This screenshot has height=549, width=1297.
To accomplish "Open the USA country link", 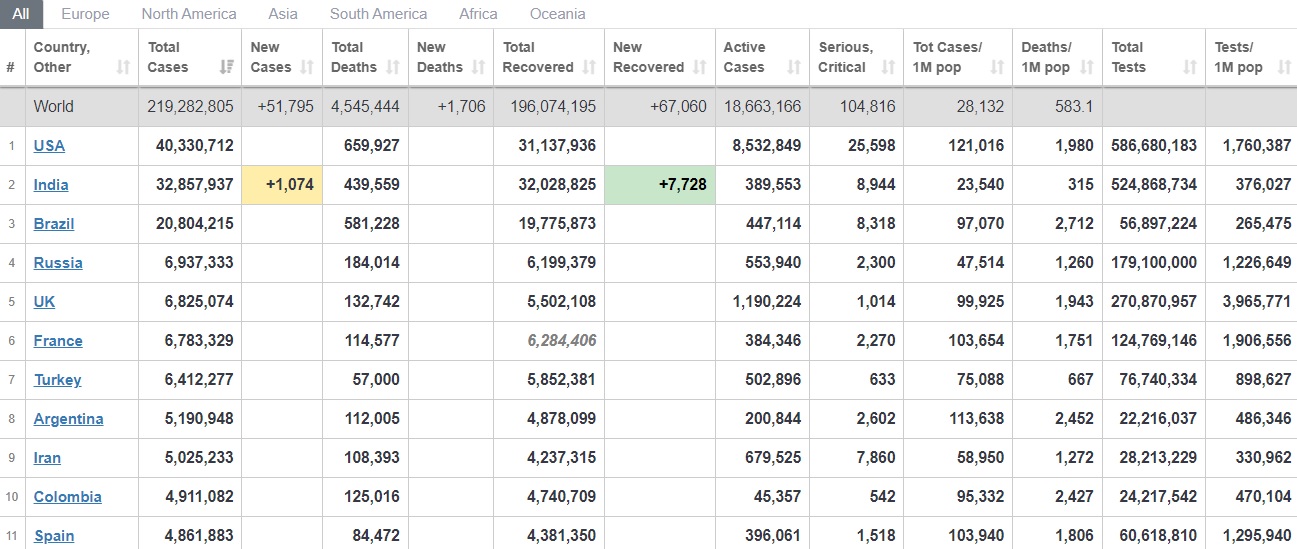I will tap(49, 146).
